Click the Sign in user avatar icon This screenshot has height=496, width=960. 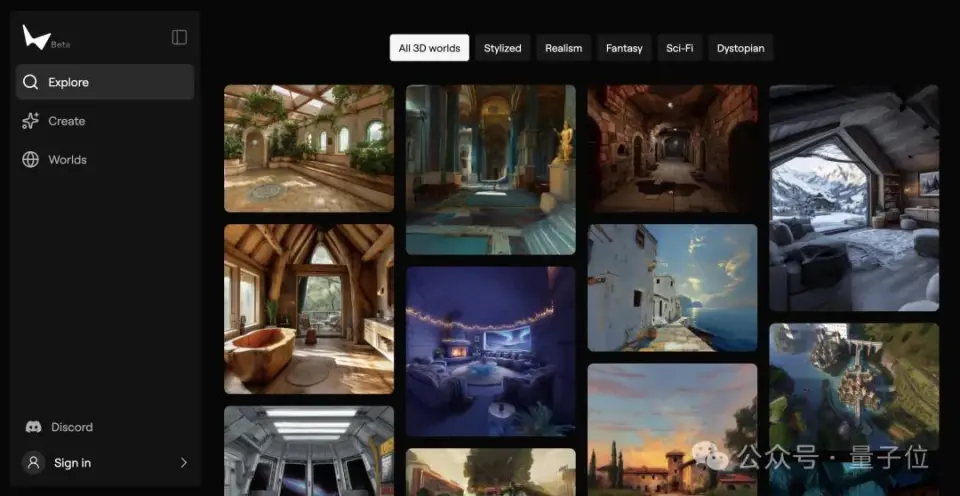click(x=34, y=463)
